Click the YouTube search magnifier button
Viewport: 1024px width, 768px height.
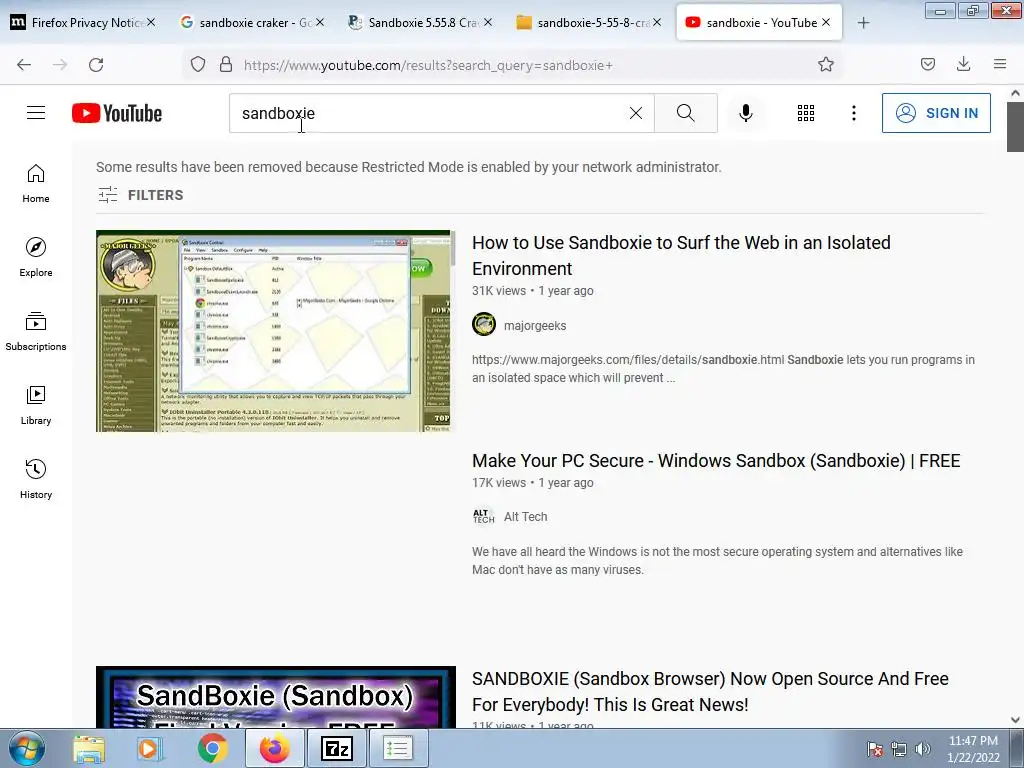click(686, 113)
